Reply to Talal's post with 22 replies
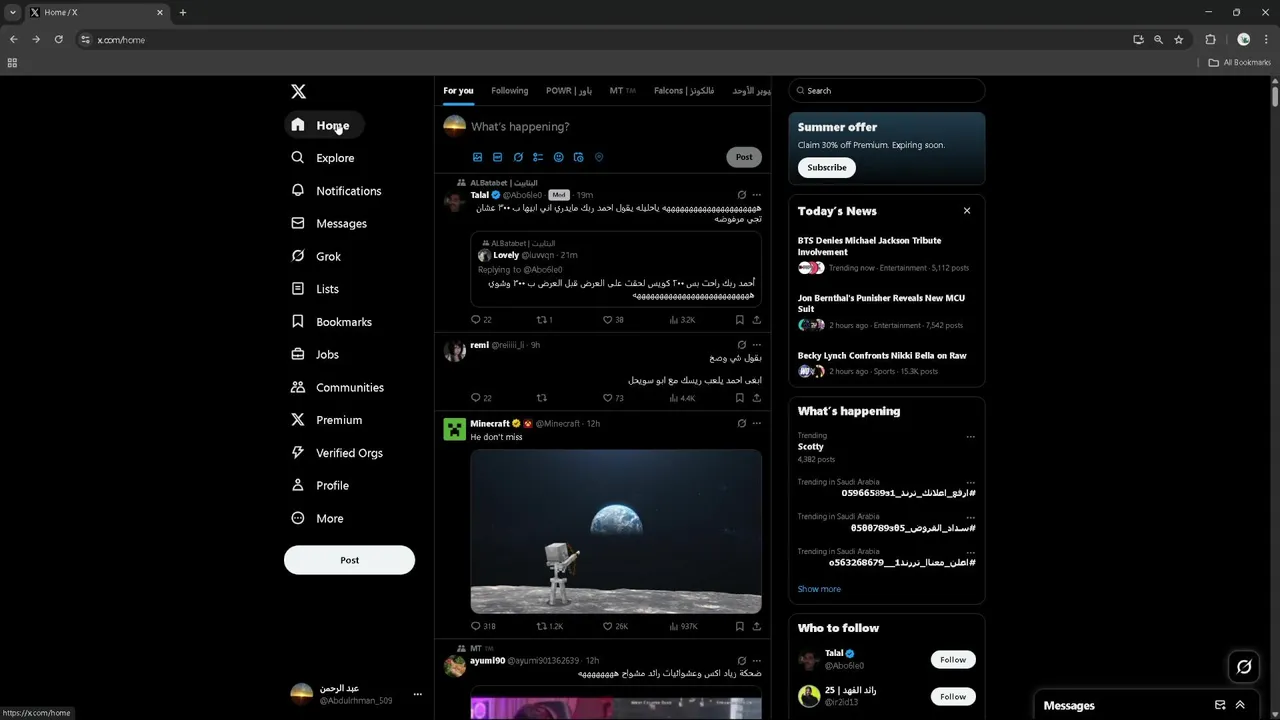 point(481,320)
